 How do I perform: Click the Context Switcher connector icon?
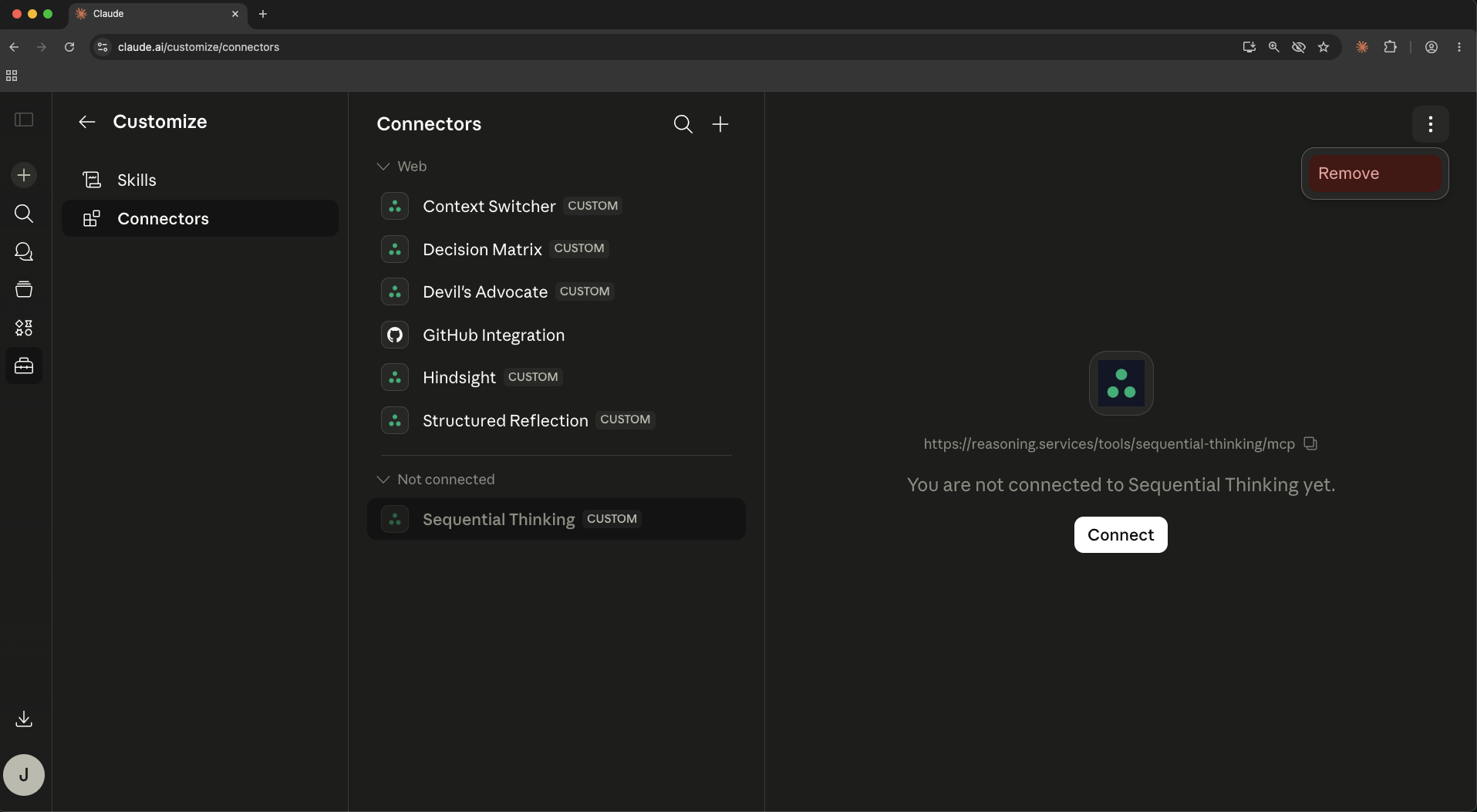coord(395,206)
